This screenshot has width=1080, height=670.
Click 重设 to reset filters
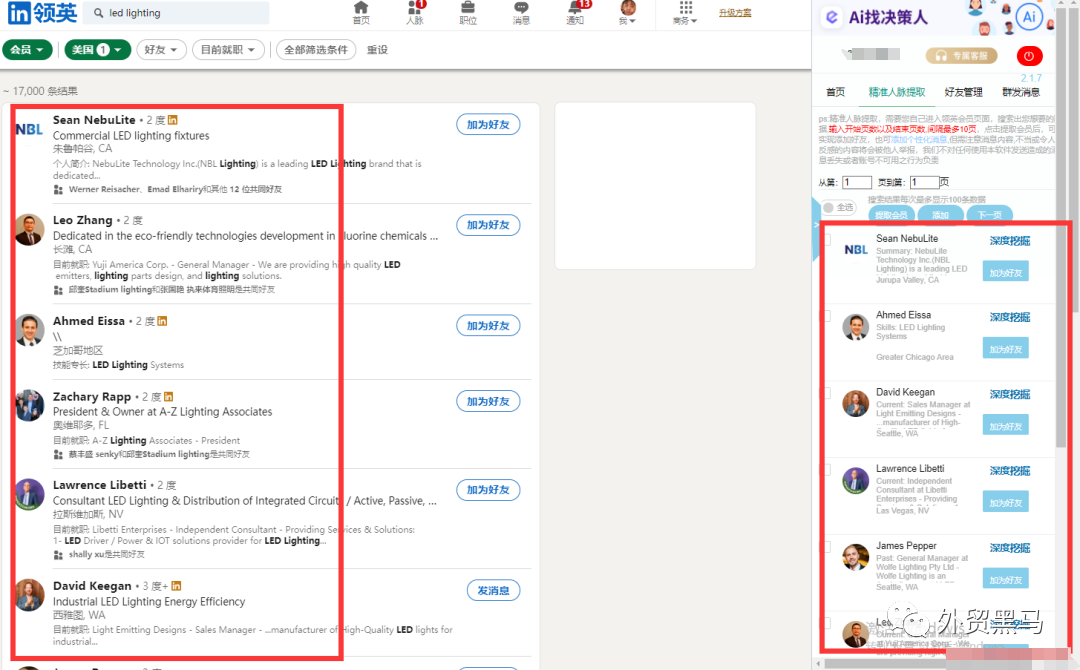coord(377,50)
